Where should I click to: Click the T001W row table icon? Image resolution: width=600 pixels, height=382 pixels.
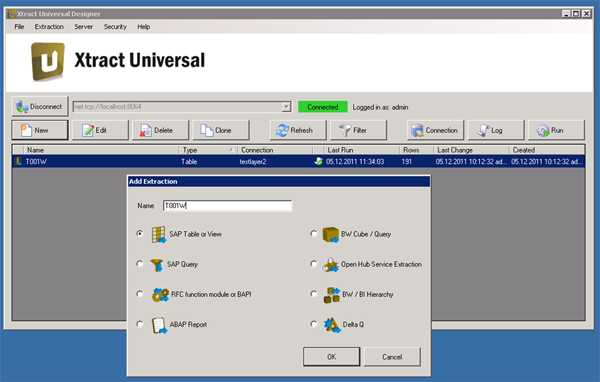pyautogui.click(x=18, y=162)
